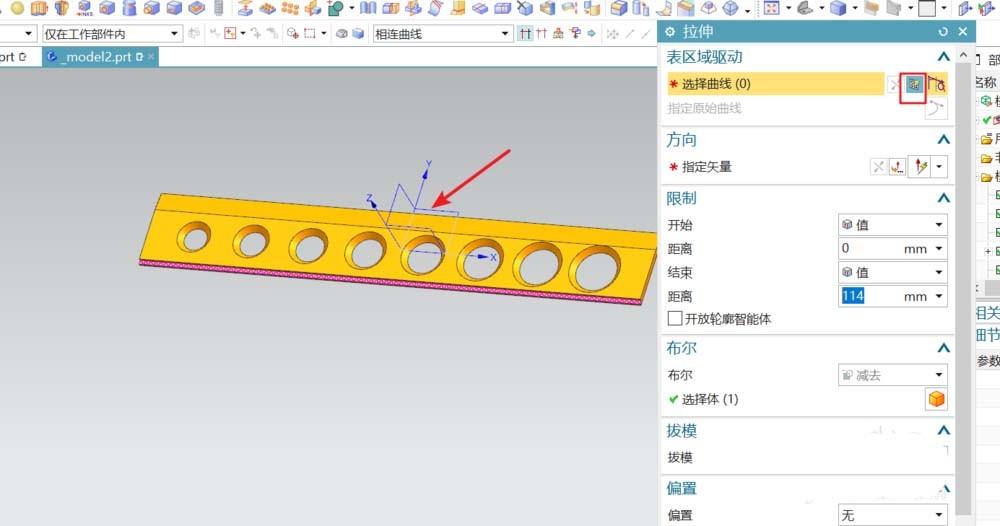
Task: Click the yellow sphere icon in top toolbar
Action: (x=18, y=8)
